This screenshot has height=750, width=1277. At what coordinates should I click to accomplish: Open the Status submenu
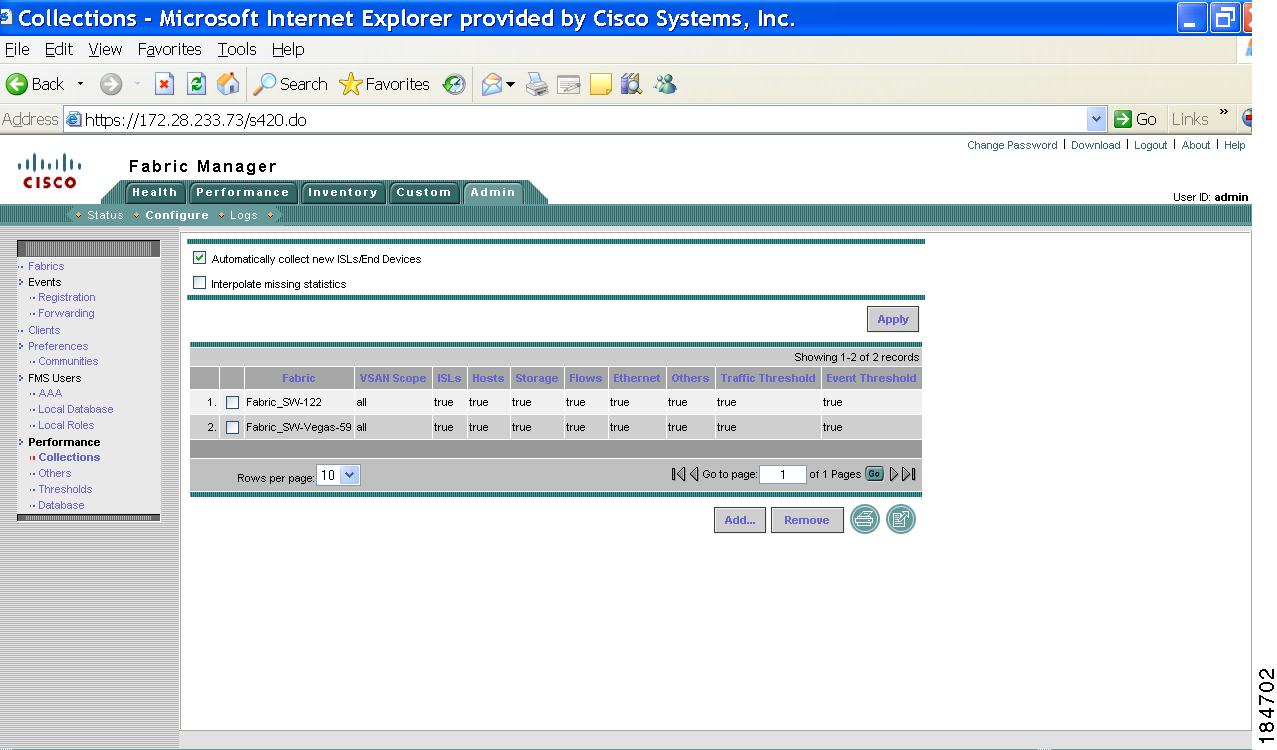pyautogui.click(x=105, y=215)
